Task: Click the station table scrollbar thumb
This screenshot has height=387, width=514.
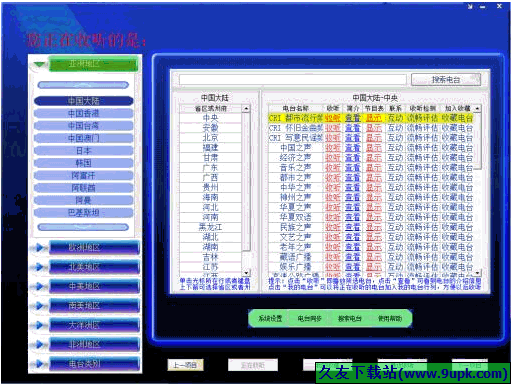Action: click(477, 140)
